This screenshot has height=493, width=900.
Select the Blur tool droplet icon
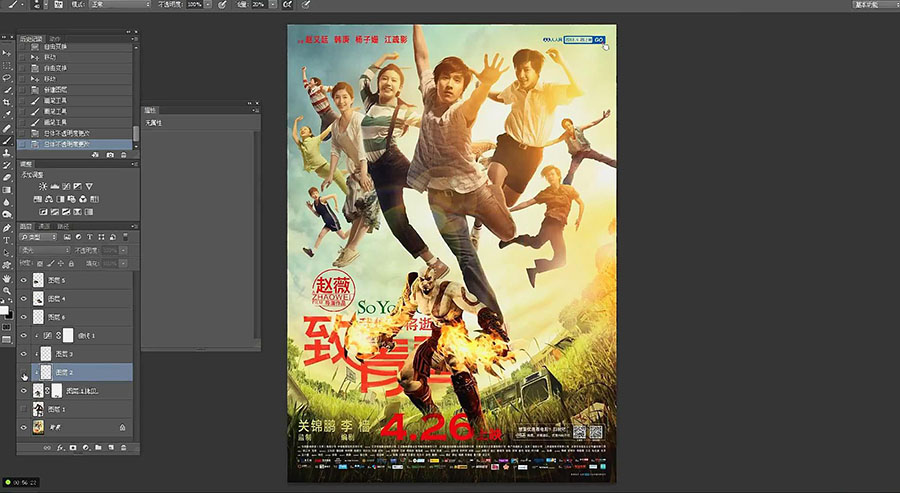tap(7, 202)
